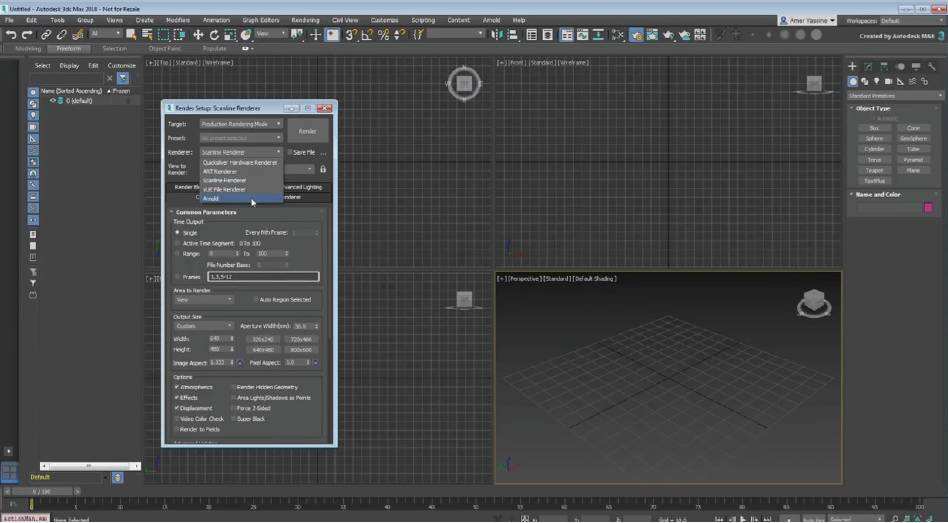Click the top viewport ViewCube
Image resolution: width=948 pixels, height=523 pixels.
(x=464, y=83)
